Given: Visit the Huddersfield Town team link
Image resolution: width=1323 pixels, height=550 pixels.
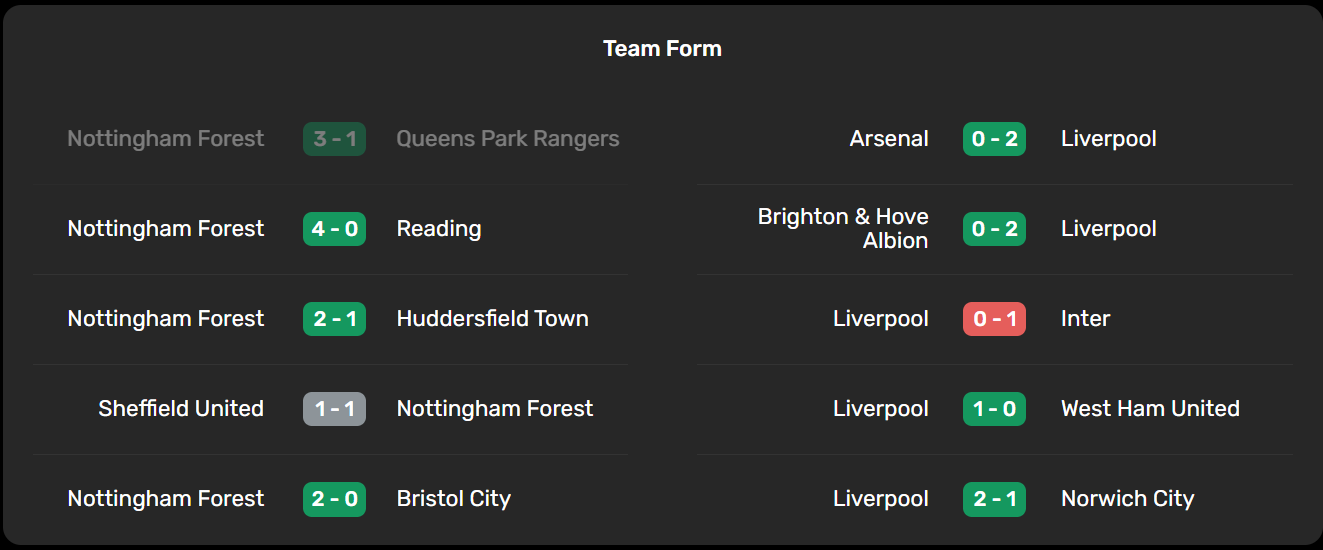Looking at the screenshot, I should pos(493,319).
